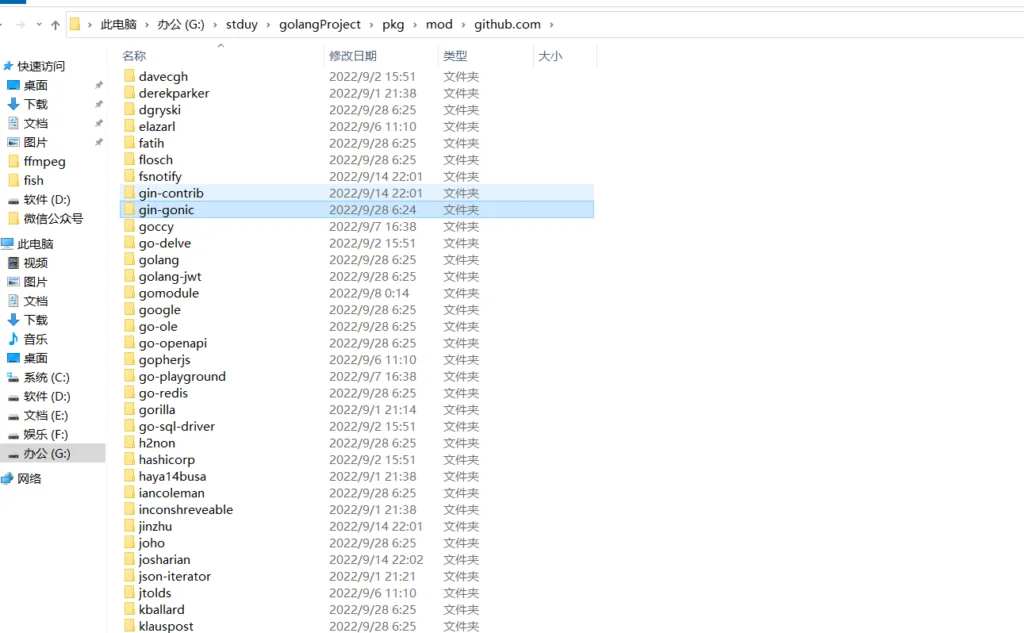The width and height of the screenshot is (1024, 633).
Task: Click 此电脑 in the address bar breadcrumb
Action: (x=118, y=25)
